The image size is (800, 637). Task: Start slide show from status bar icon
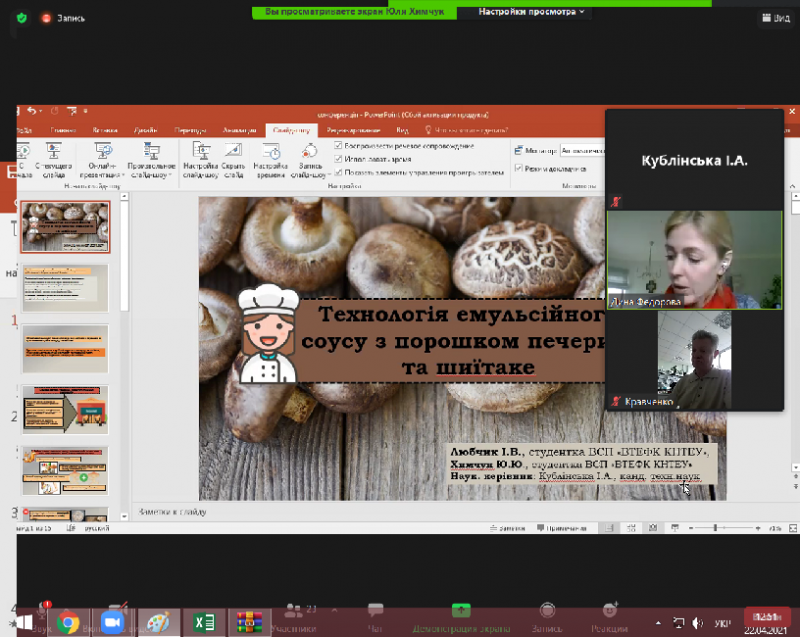click(x=675, y=528)
